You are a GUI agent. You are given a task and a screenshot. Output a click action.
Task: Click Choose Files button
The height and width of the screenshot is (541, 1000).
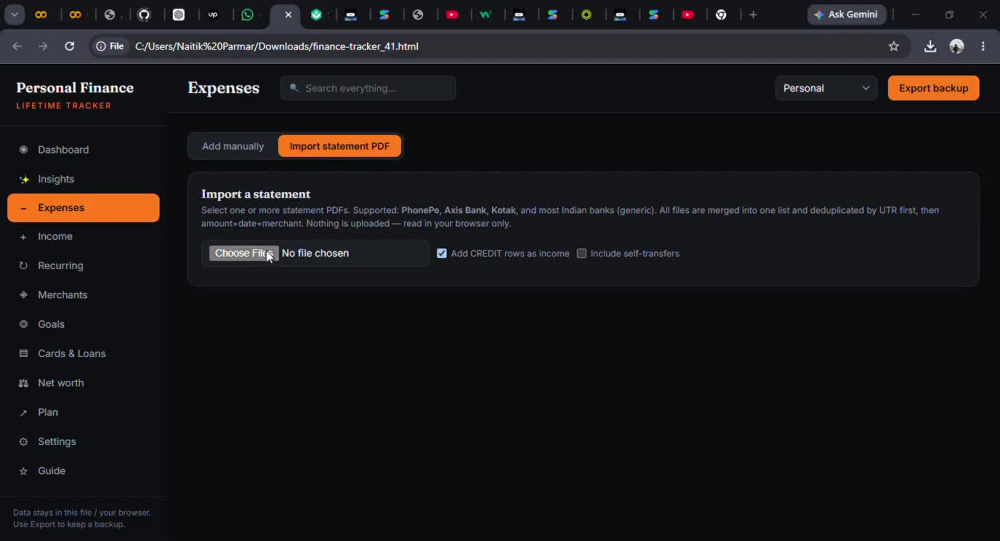click(244, 253)
